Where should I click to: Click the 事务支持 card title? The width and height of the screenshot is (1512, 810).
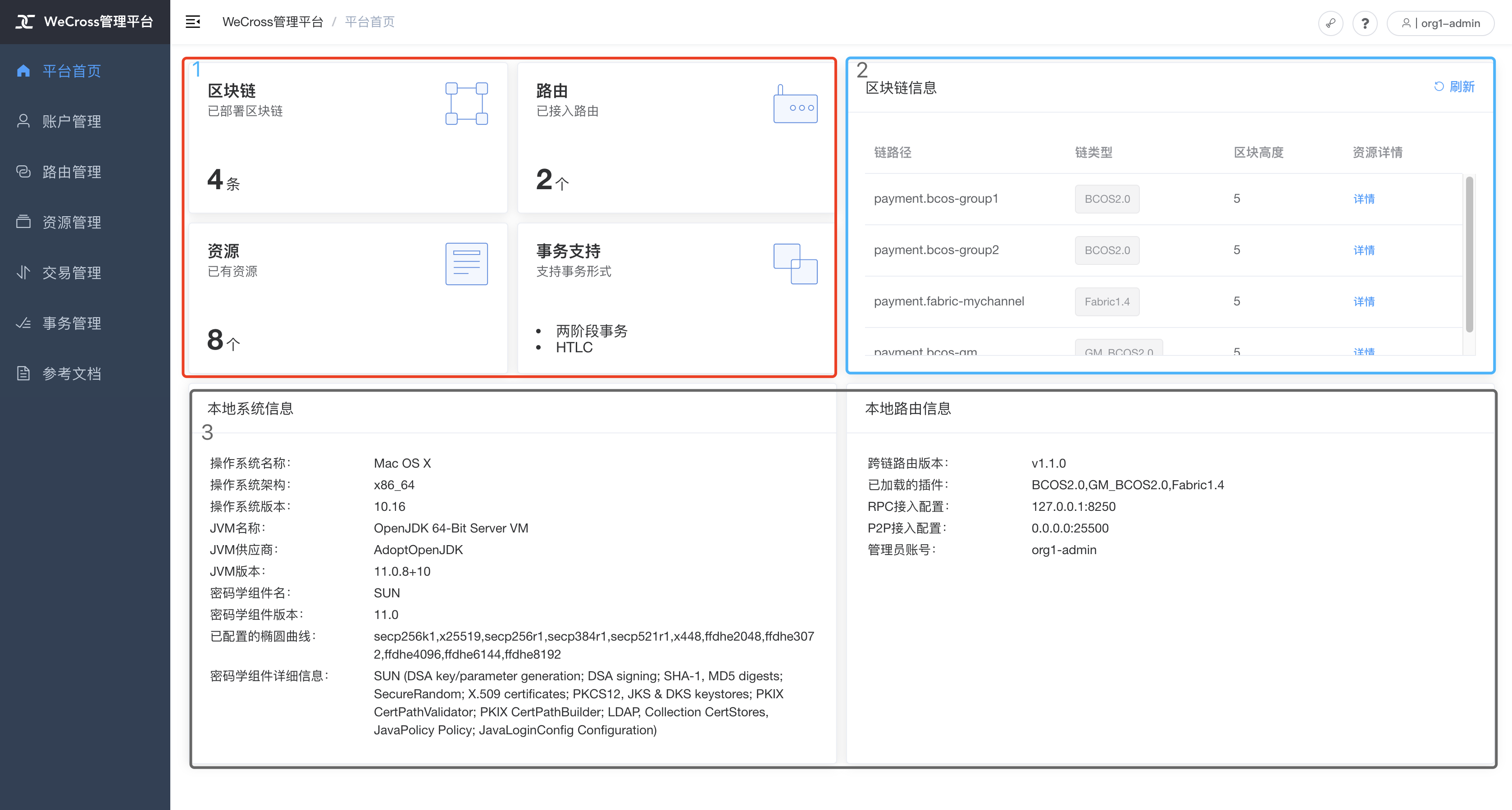pyautogui.click(x=568, y=251)
